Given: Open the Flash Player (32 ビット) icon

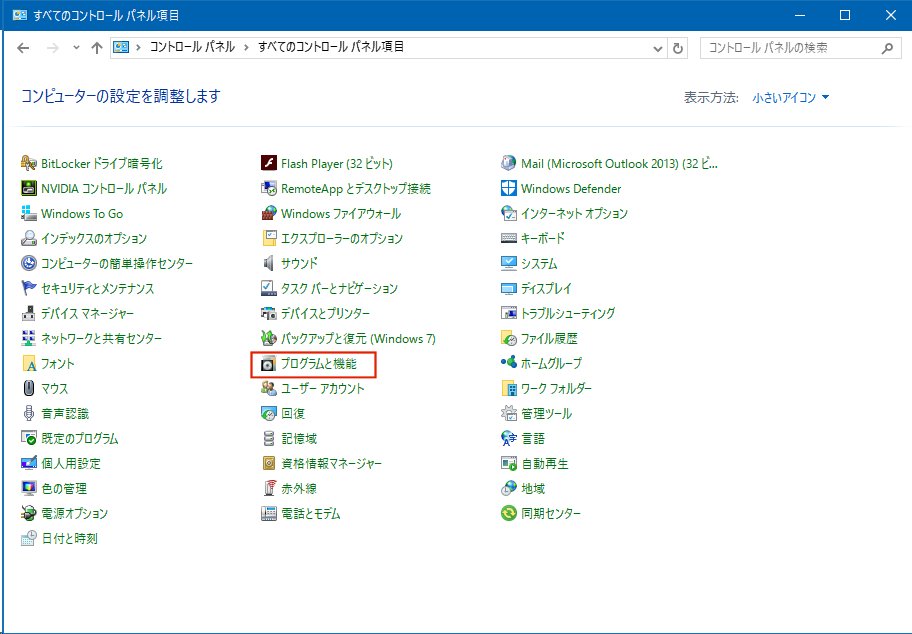Looking at the screenshot, I should point(269,163).
